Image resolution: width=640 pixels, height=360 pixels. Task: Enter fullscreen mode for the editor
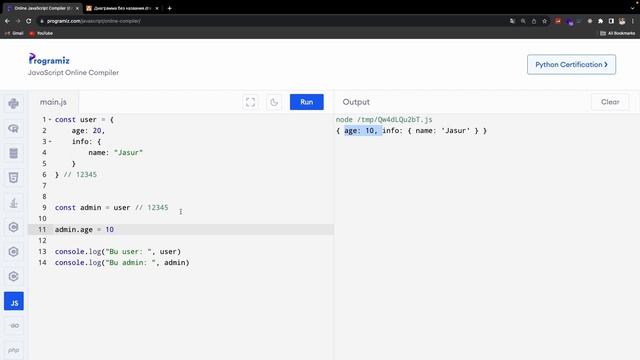coord(250,102)
